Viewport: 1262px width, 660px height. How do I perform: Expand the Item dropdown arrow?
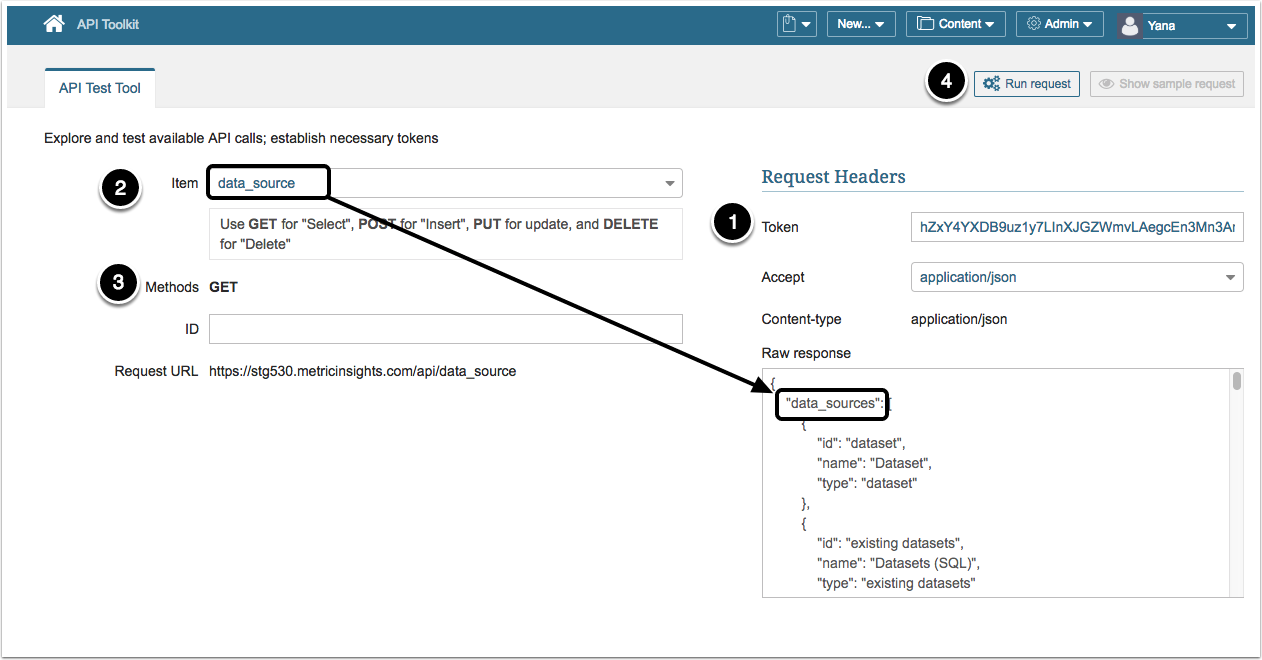tap(669, 184)
